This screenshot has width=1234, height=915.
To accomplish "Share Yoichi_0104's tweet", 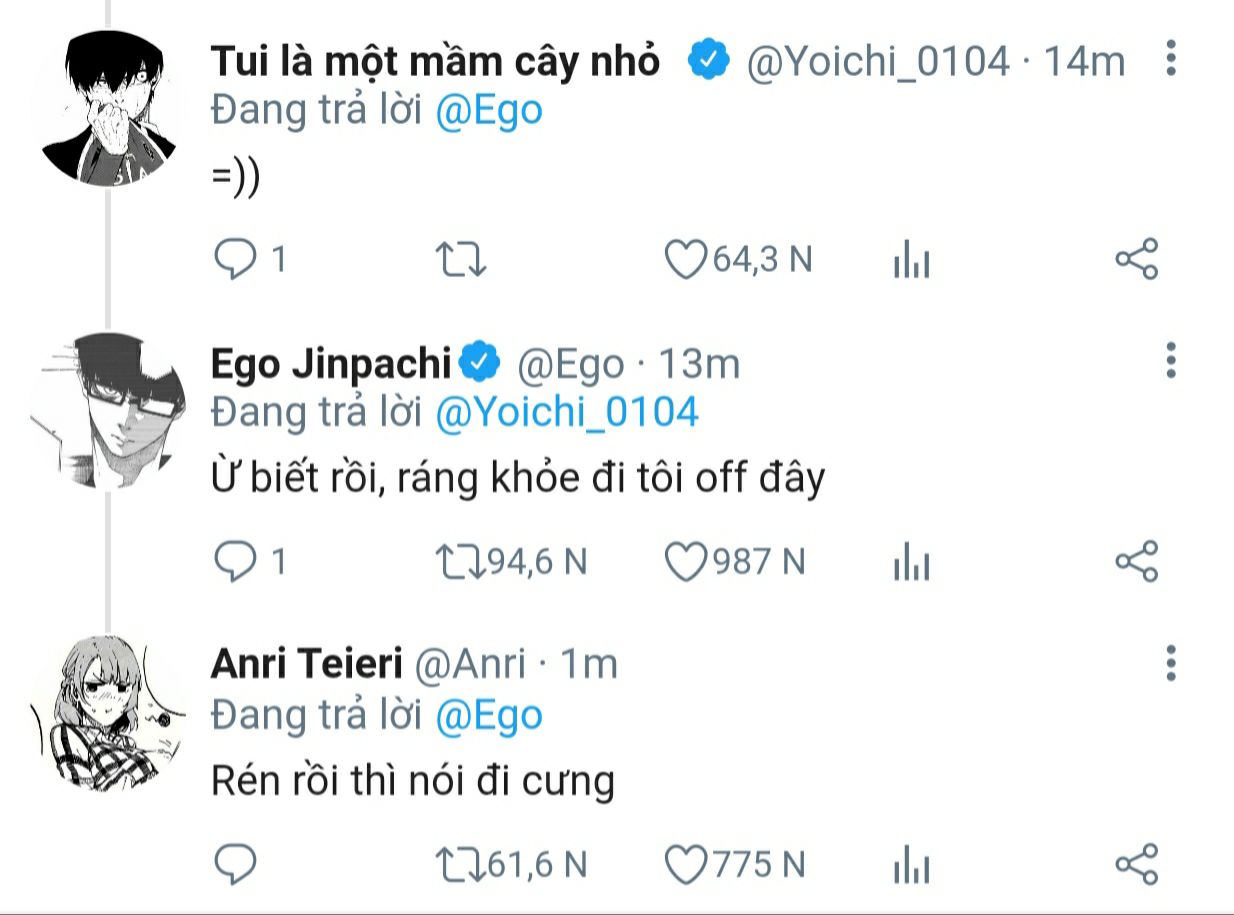I will (1136, 259).
